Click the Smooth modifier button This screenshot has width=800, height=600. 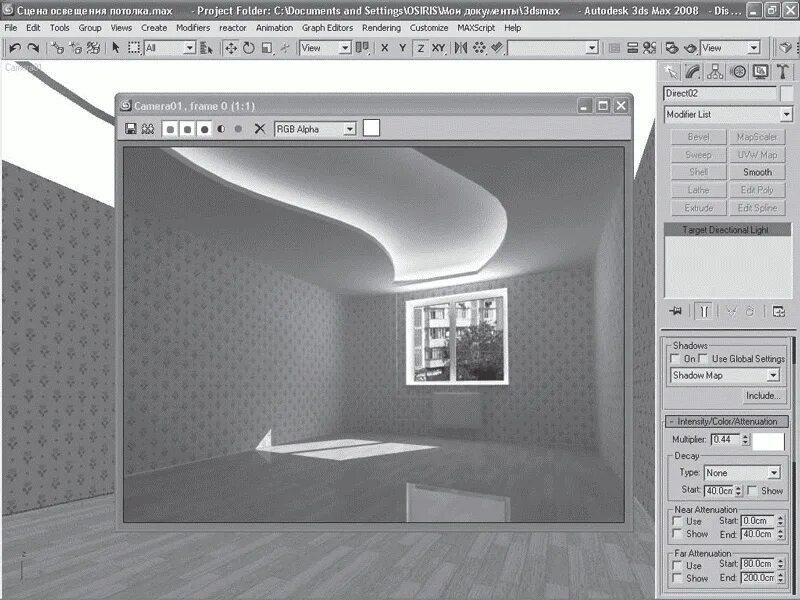[x=757, y=172]
